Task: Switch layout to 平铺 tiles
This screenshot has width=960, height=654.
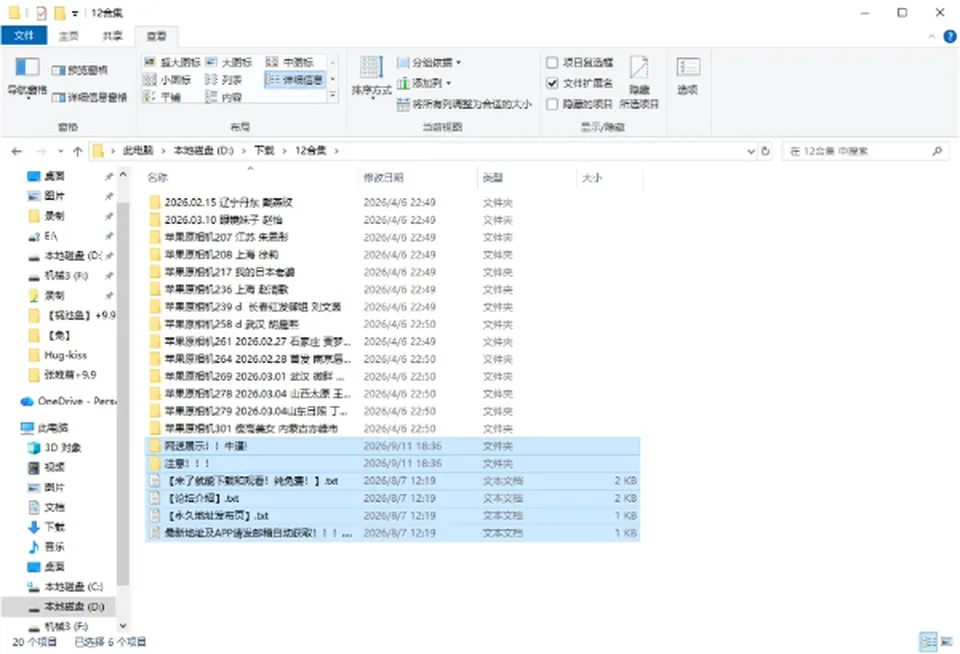Action: (162, 97)
